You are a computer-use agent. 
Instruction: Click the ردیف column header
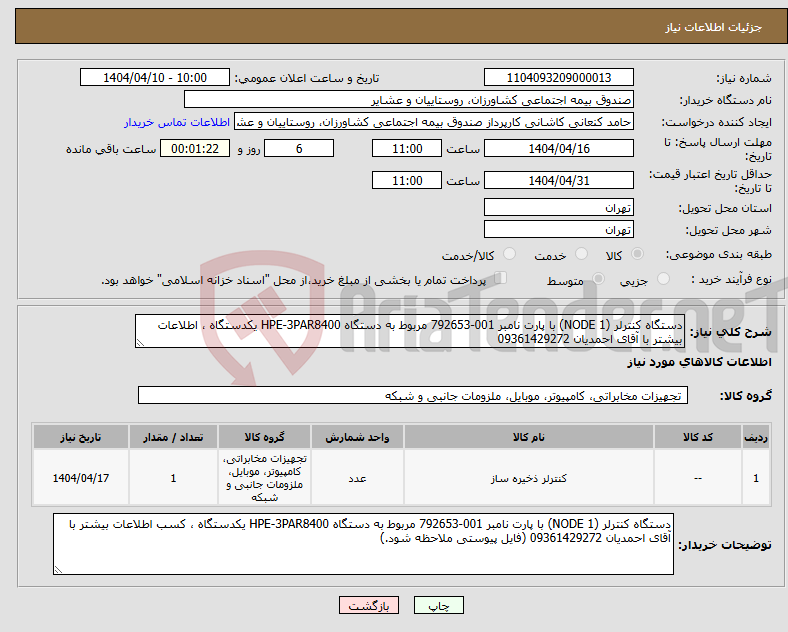756,437
